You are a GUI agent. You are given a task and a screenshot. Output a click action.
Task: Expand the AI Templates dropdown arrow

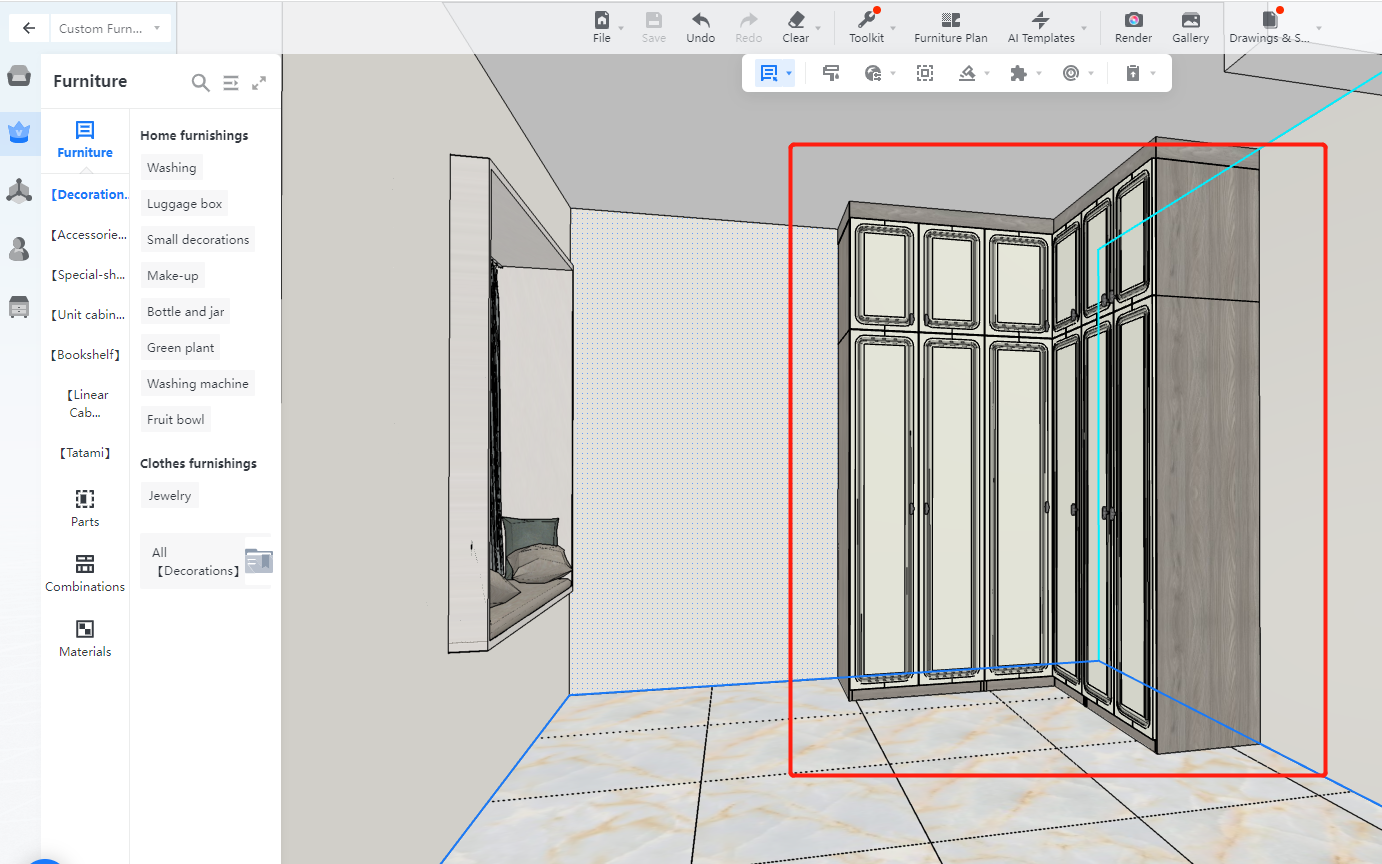(x=1084, y=28)
